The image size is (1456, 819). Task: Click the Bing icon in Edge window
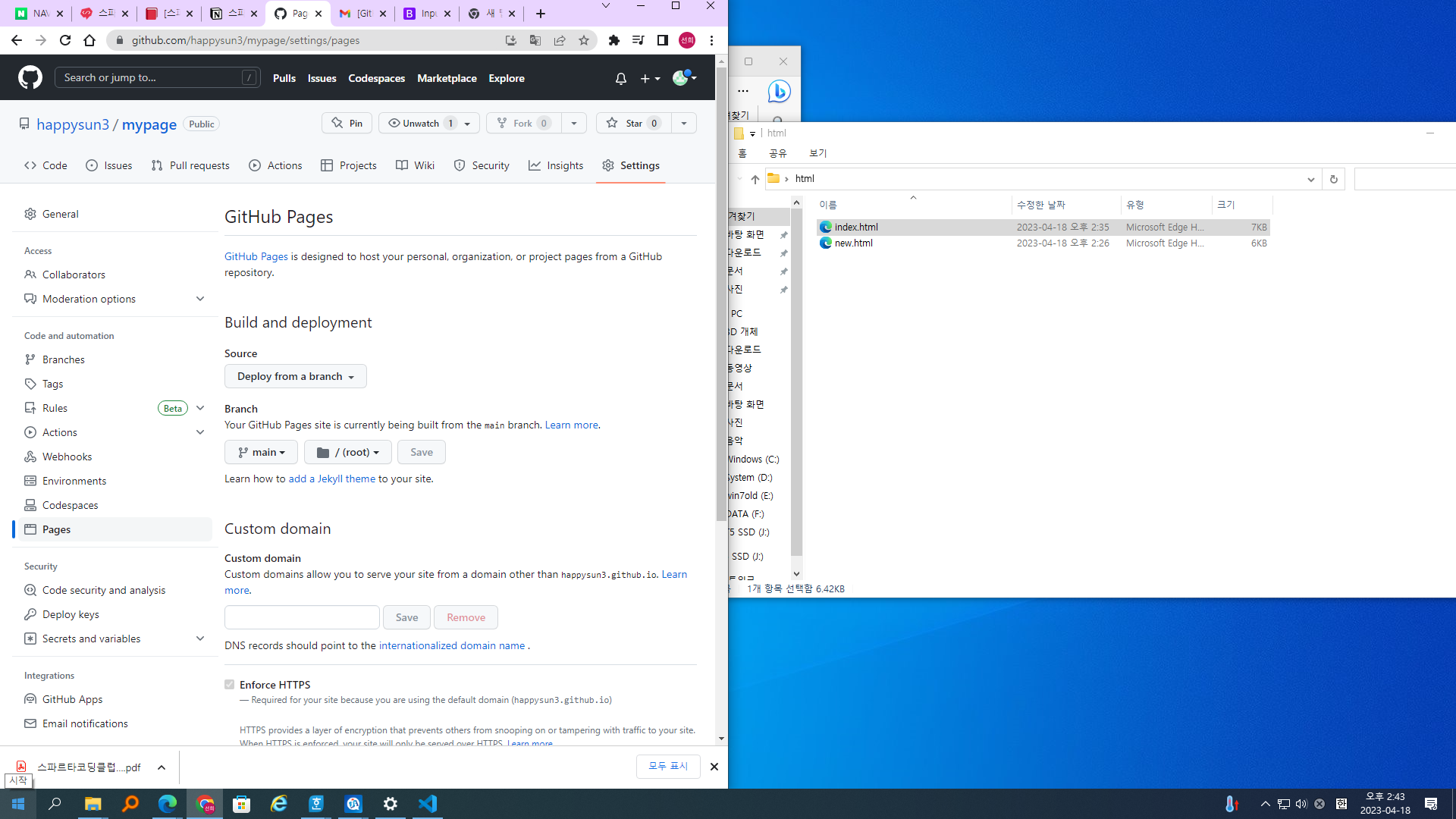(x=779, y=91)
